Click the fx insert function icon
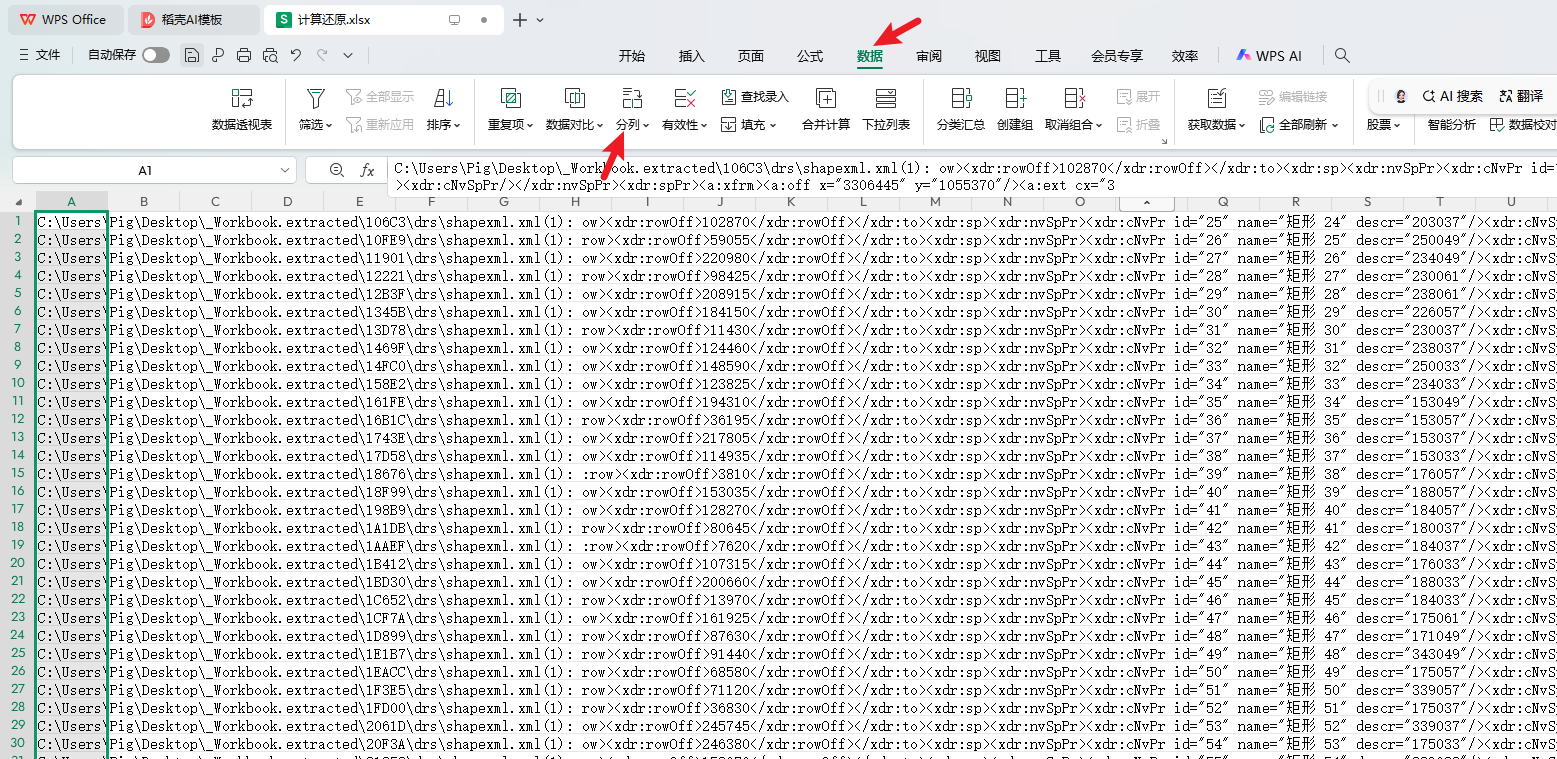The image size is (1557, 759). click(367, 171)
